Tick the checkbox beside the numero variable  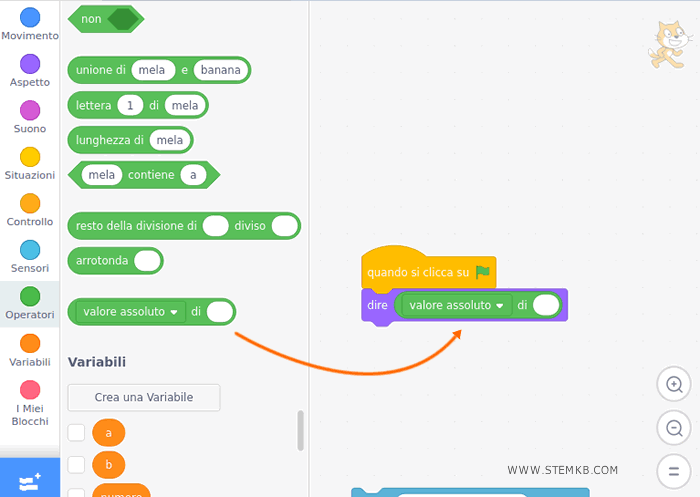(x=76, y=492)
